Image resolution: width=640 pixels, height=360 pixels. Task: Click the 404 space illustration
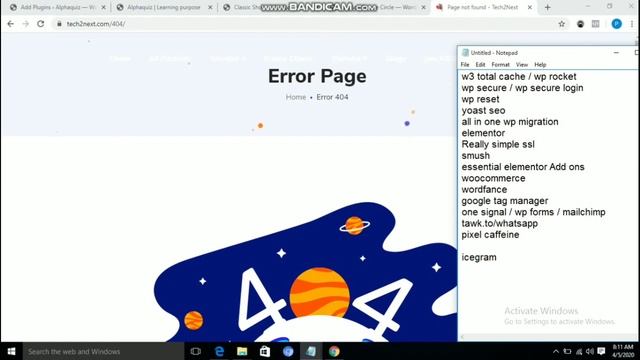[x=305, y=272]
